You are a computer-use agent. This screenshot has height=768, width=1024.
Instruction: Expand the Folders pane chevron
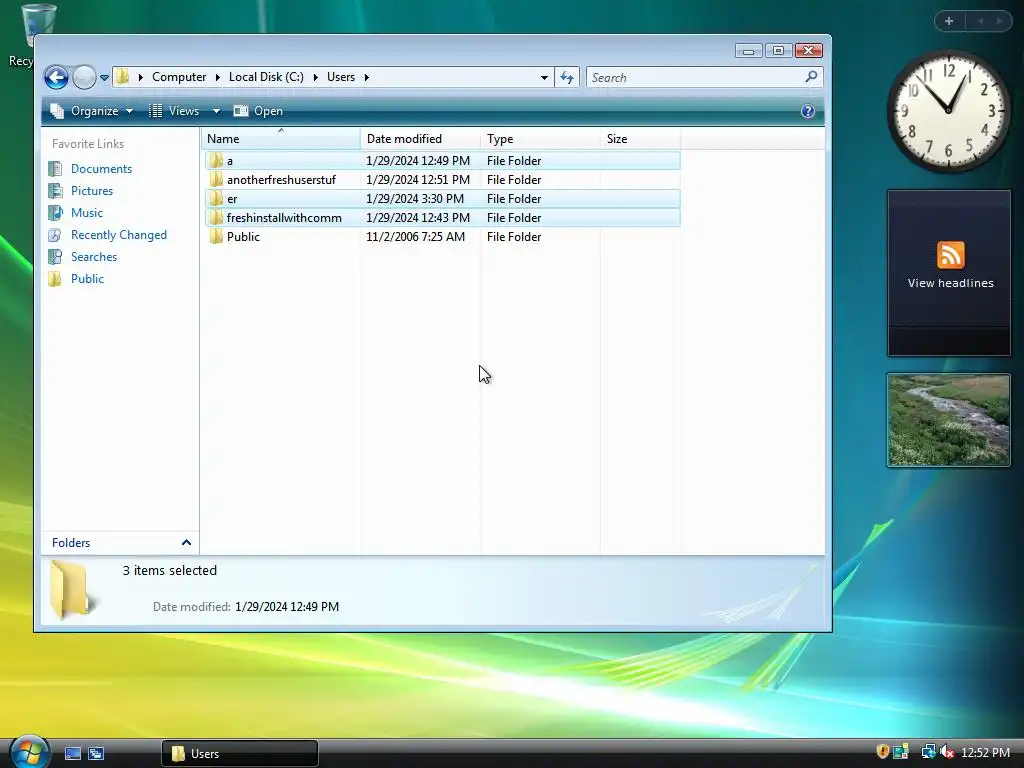click(186, 543)
